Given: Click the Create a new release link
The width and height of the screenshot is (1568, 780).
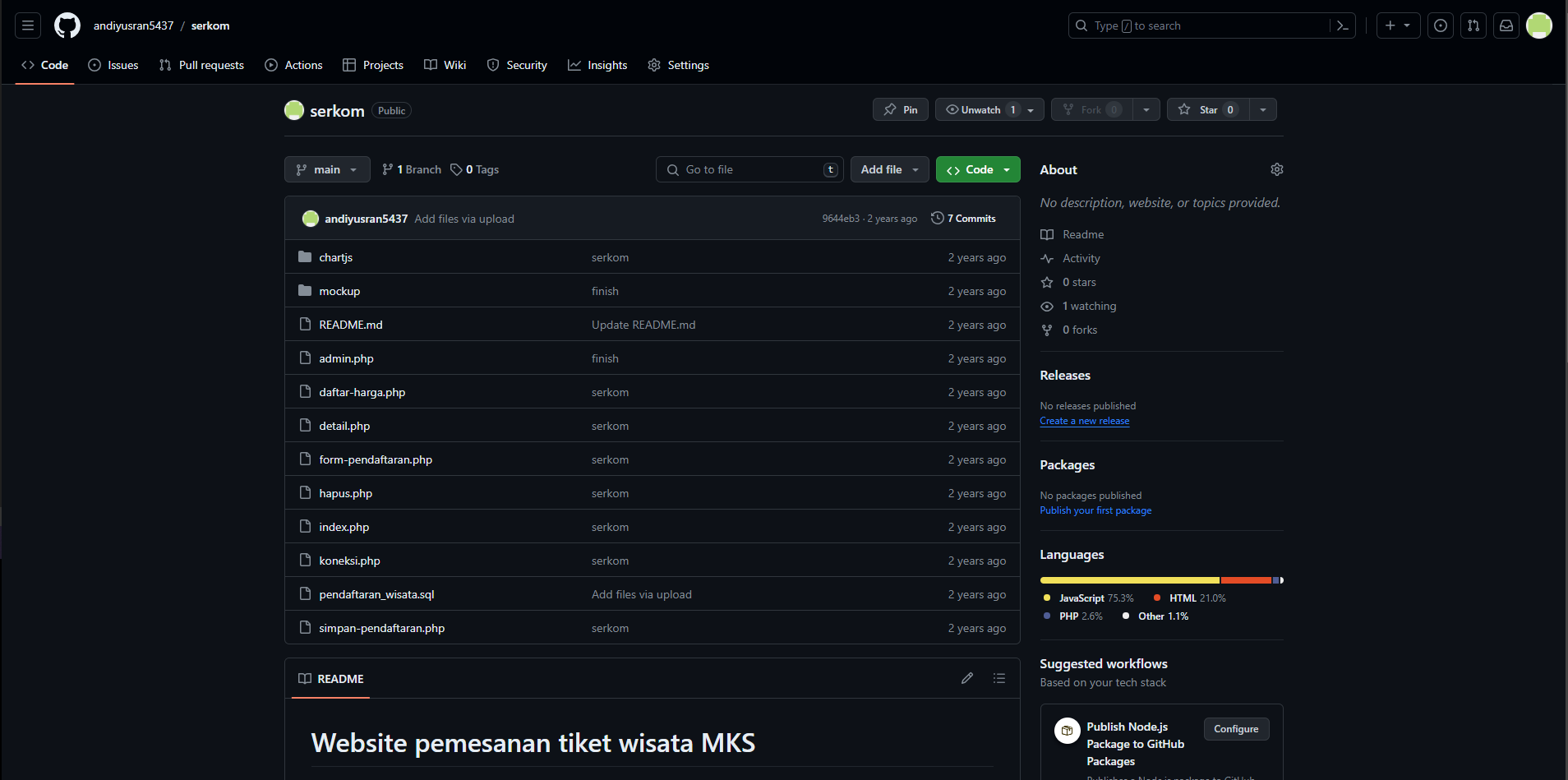Looking at the screenshot, I should point(1084,421).
